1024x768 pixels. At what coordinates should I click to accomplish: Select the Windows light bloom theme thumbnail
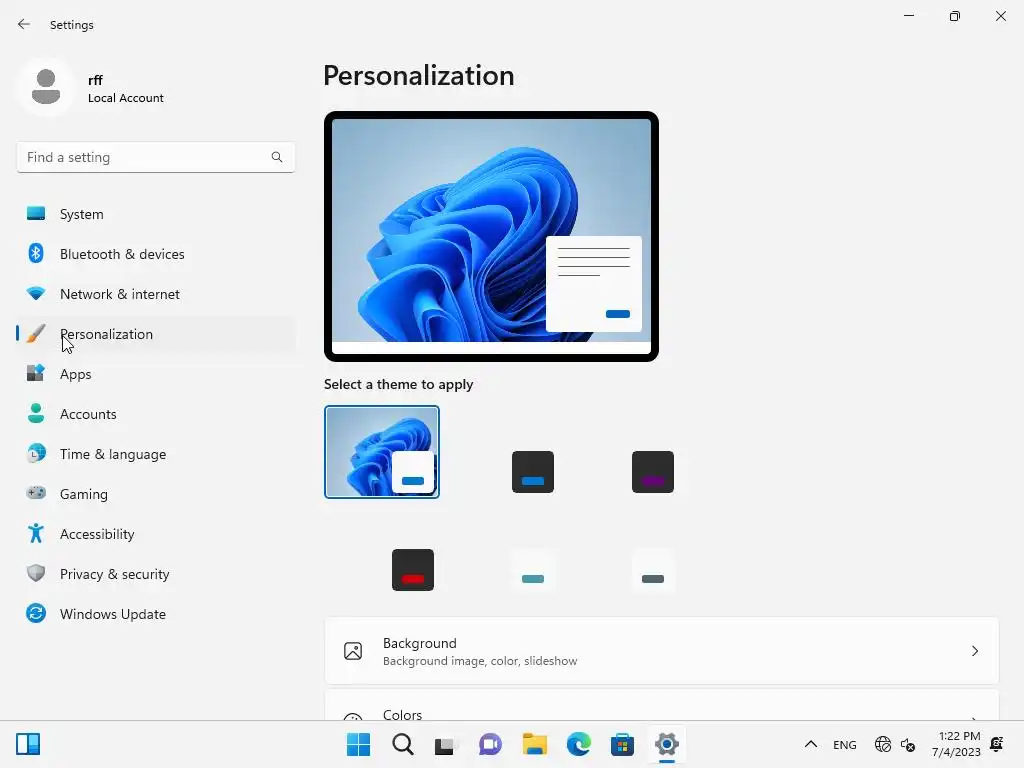point(382,452)
